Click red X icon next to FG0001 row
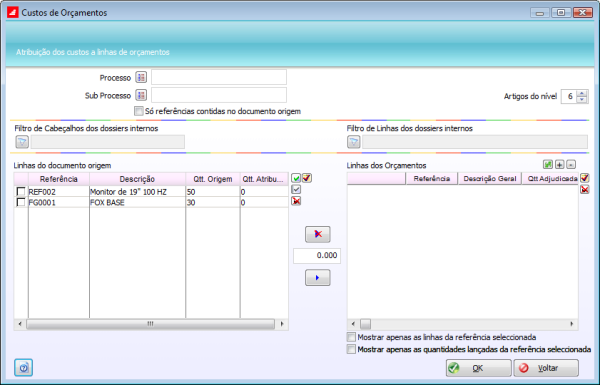 pos(296,201)
